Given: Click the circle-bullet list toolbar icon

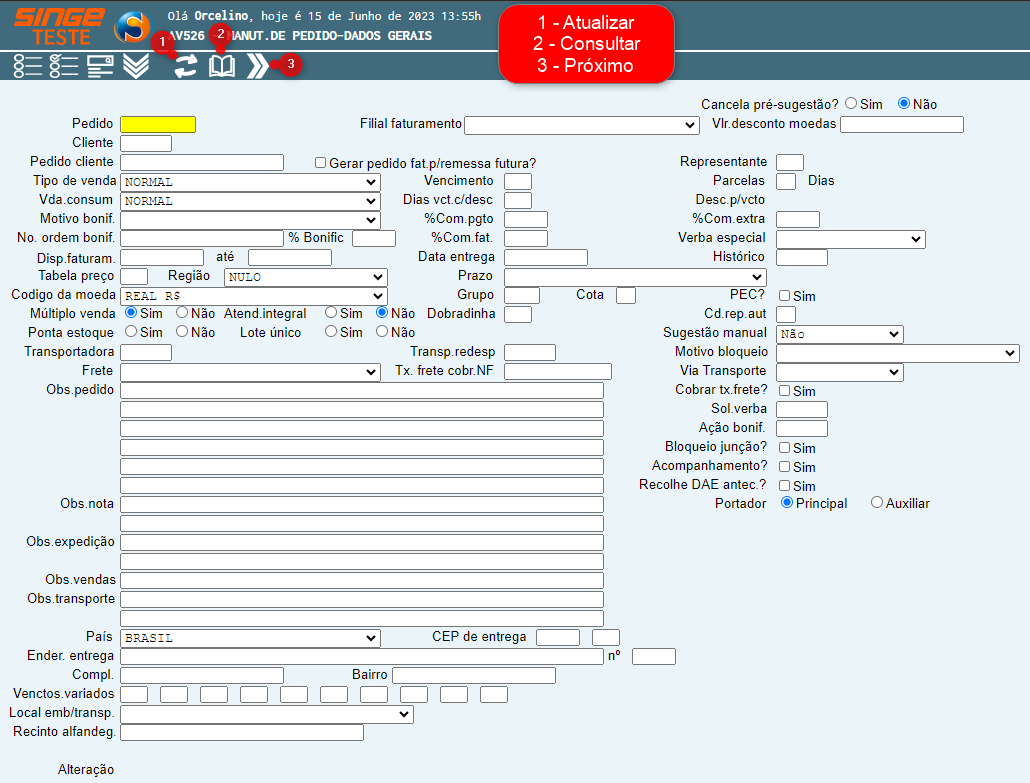Looking at the screenshot, I should pos(28,66).
